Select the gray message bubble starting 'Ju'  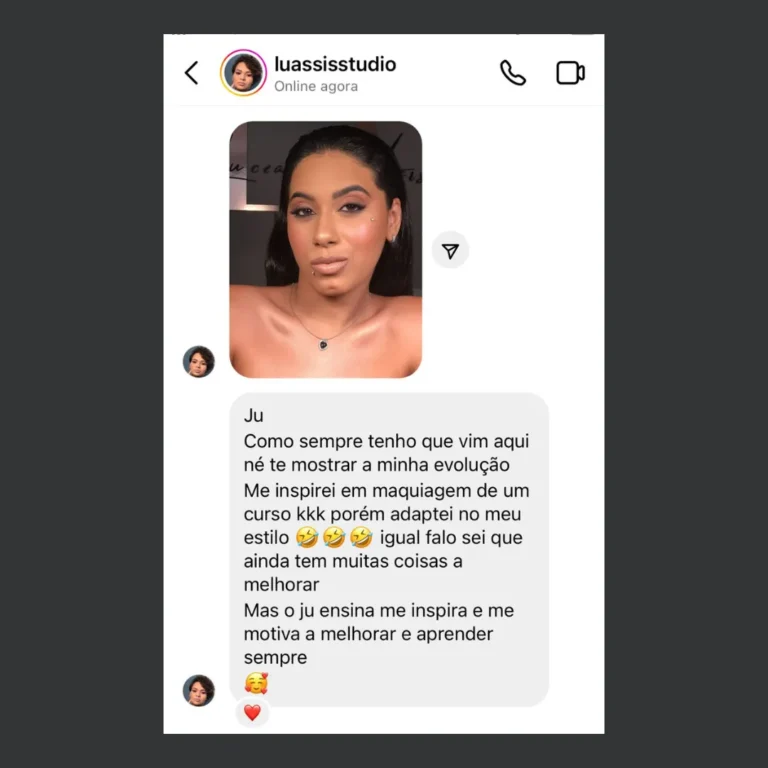point(389,550)
